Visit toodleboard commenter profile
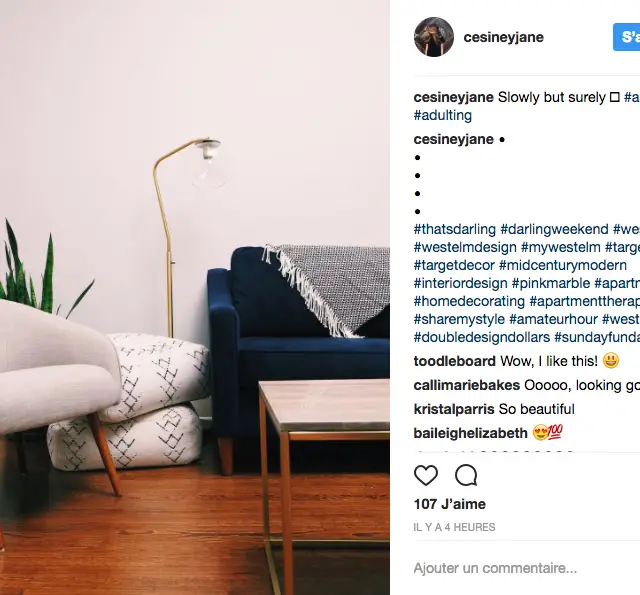Image resolution: width=640 pixels, height=595 pixels. (x=454, y=361)
